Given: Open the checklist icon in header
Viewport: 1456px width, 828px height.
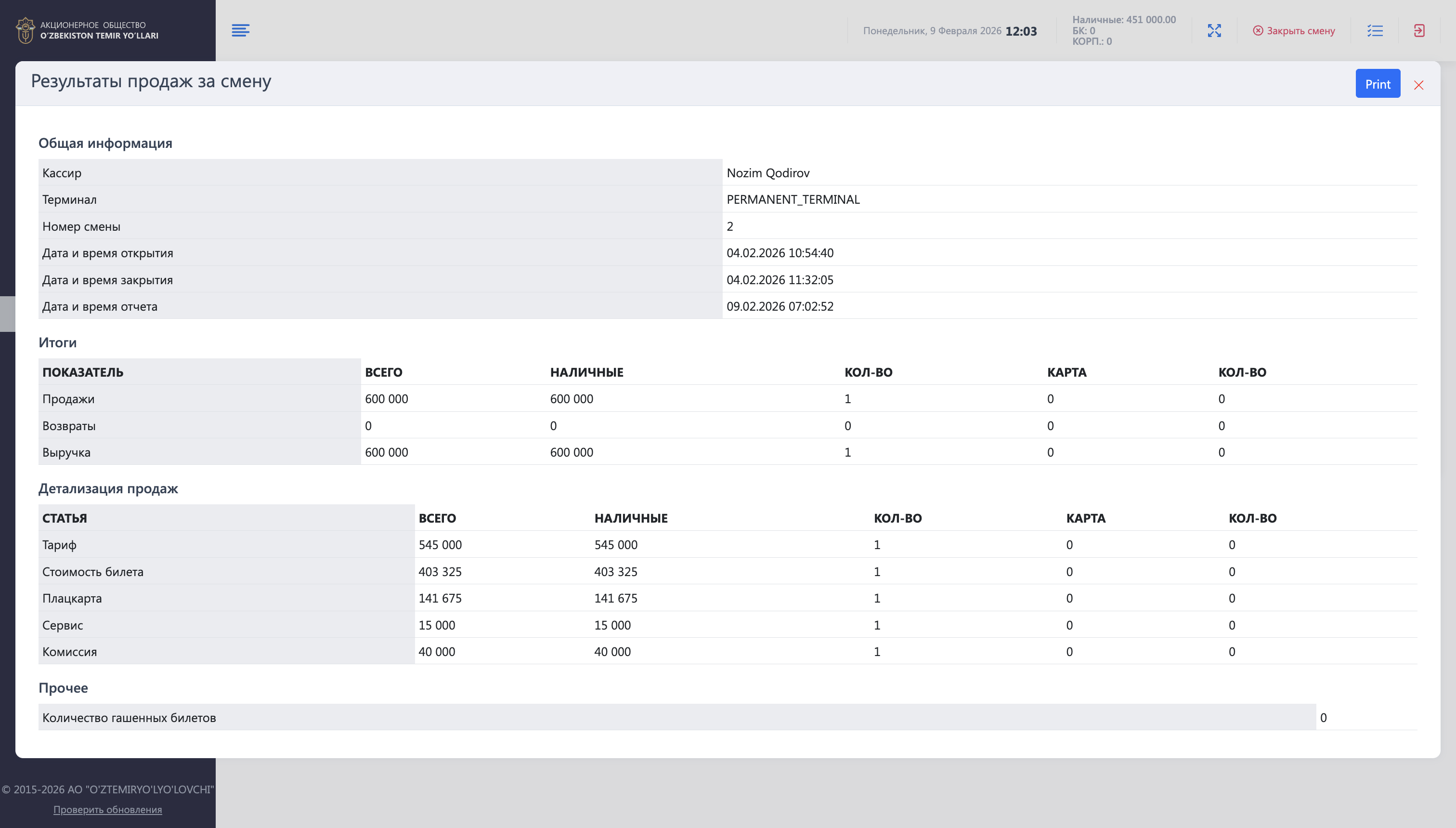Looking at the screenshot, I should point(1375,31).
